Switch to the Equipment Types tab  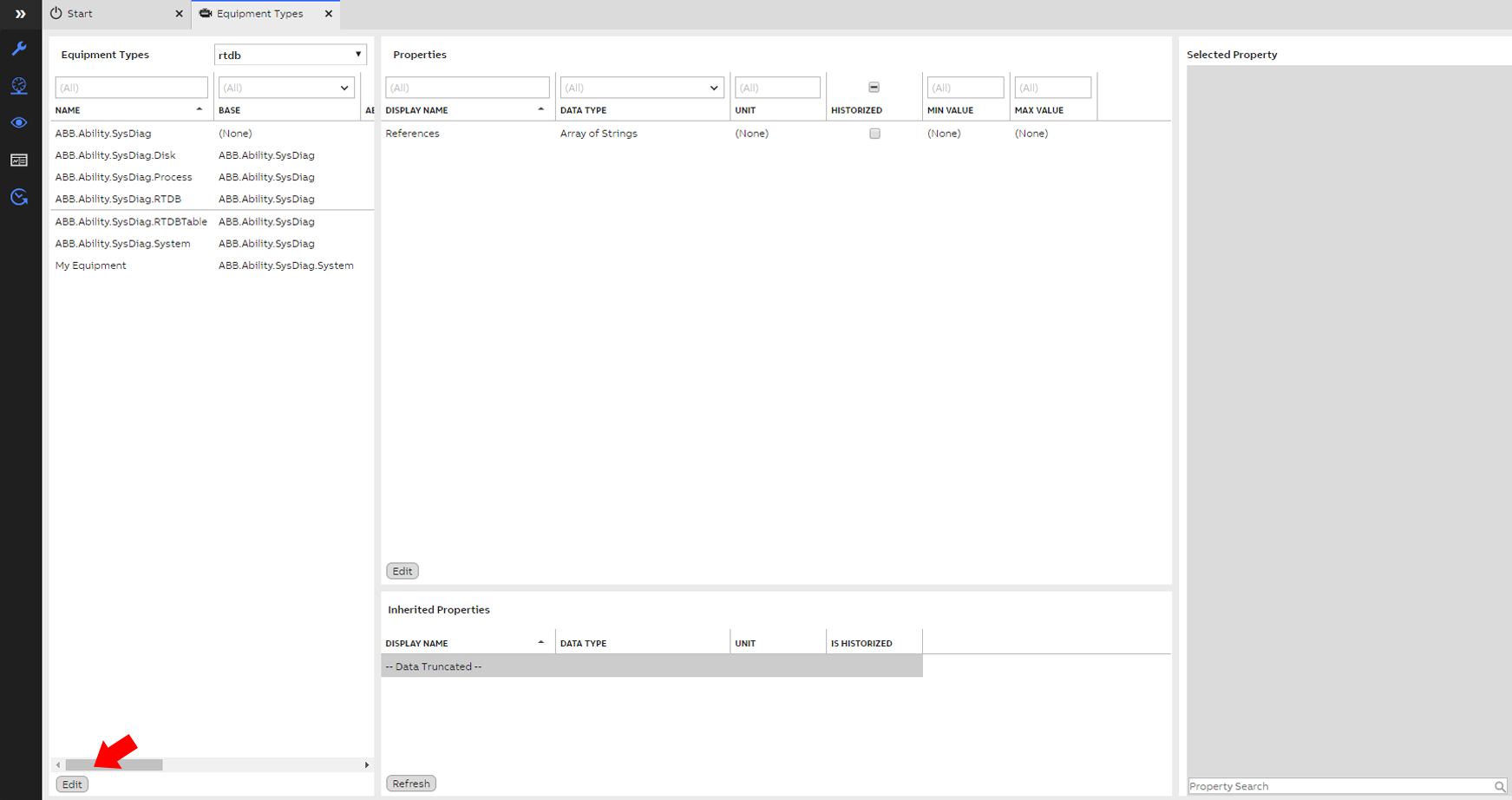(259, 14)
